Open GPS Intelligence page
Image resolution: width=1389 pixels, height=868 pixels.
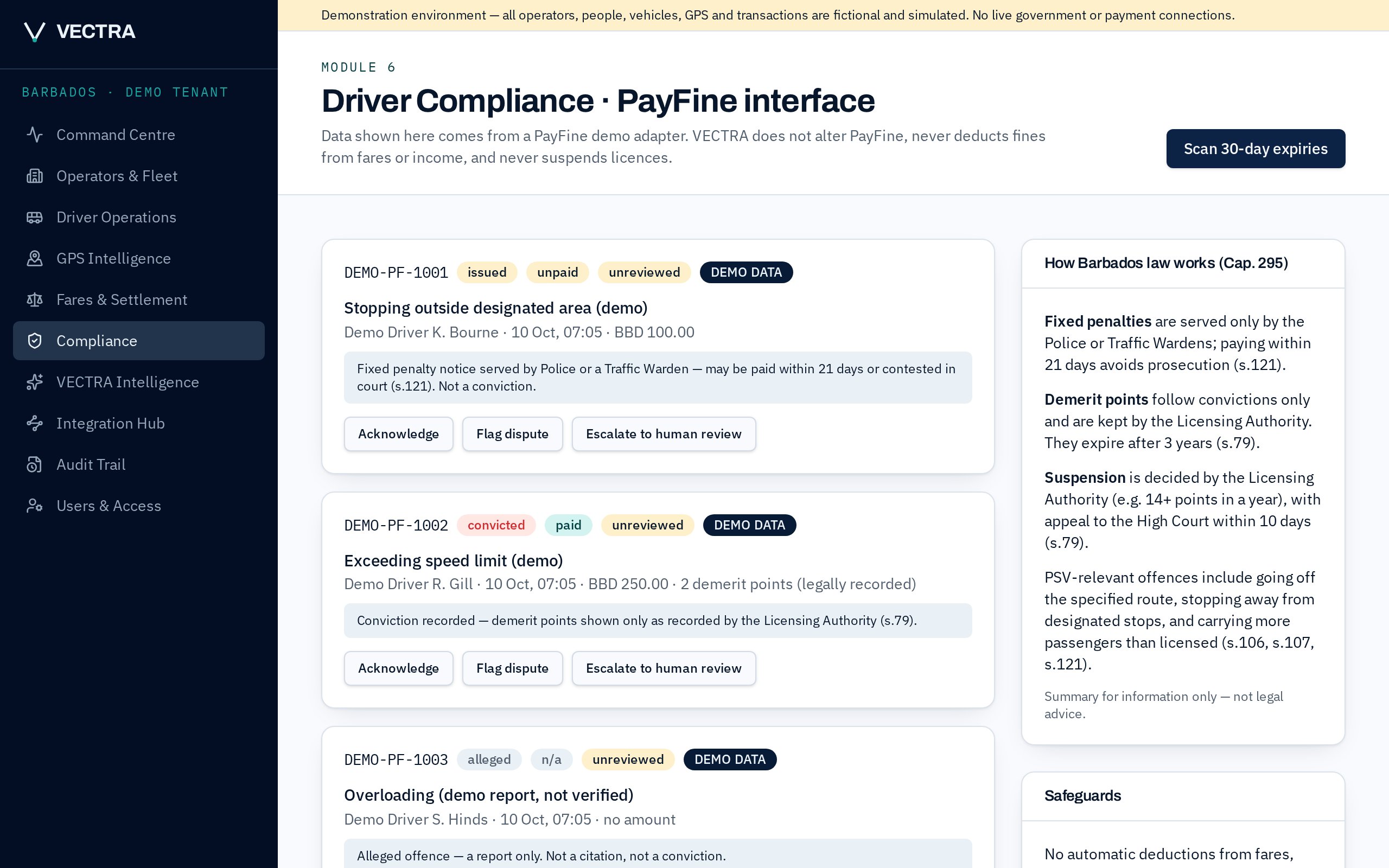[139, 259]
